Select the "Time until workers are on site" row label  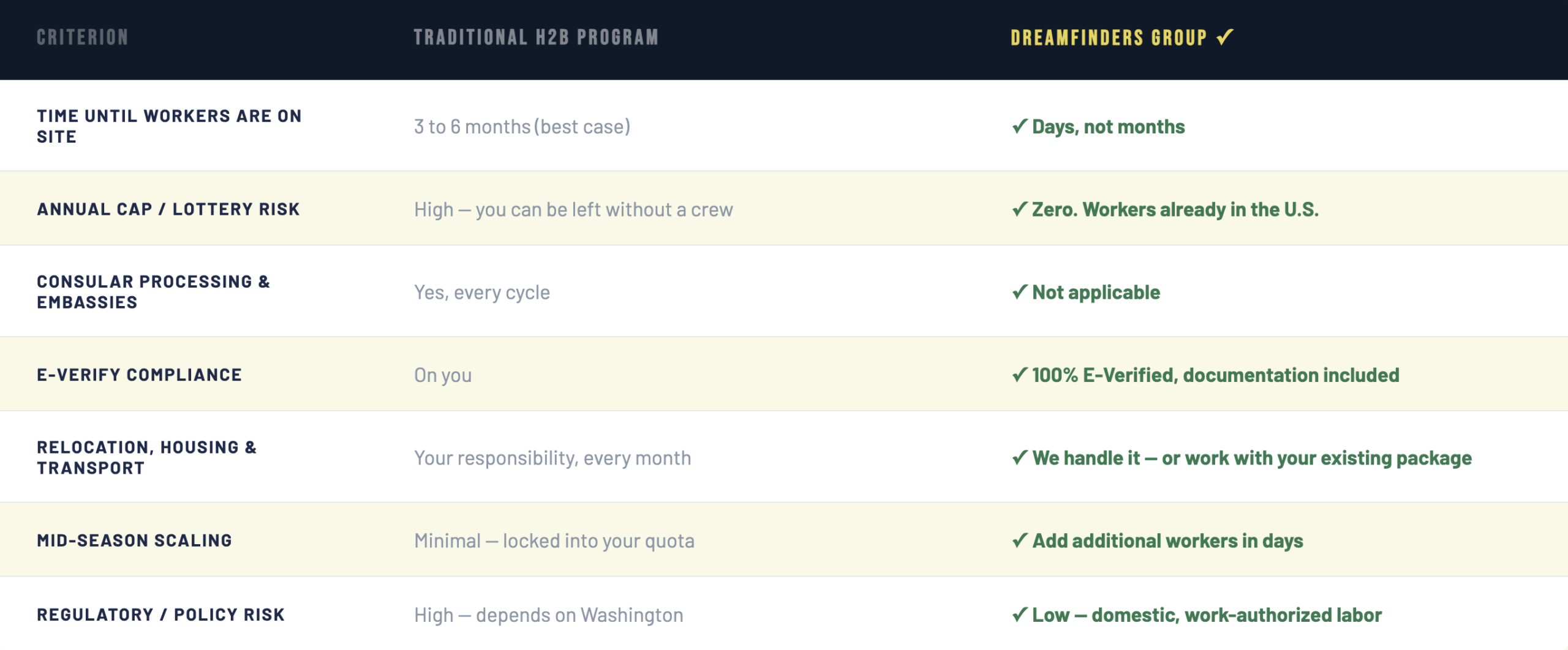169,126
